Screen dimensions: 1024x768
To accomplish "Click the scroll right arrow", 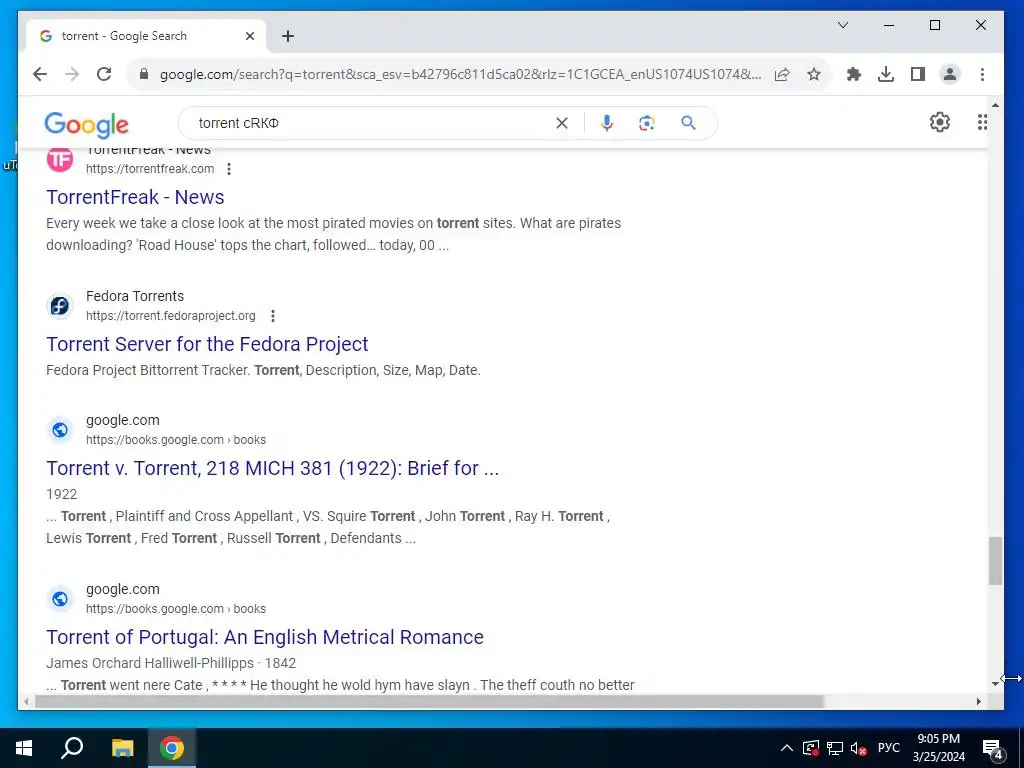I will pos(978,701).
